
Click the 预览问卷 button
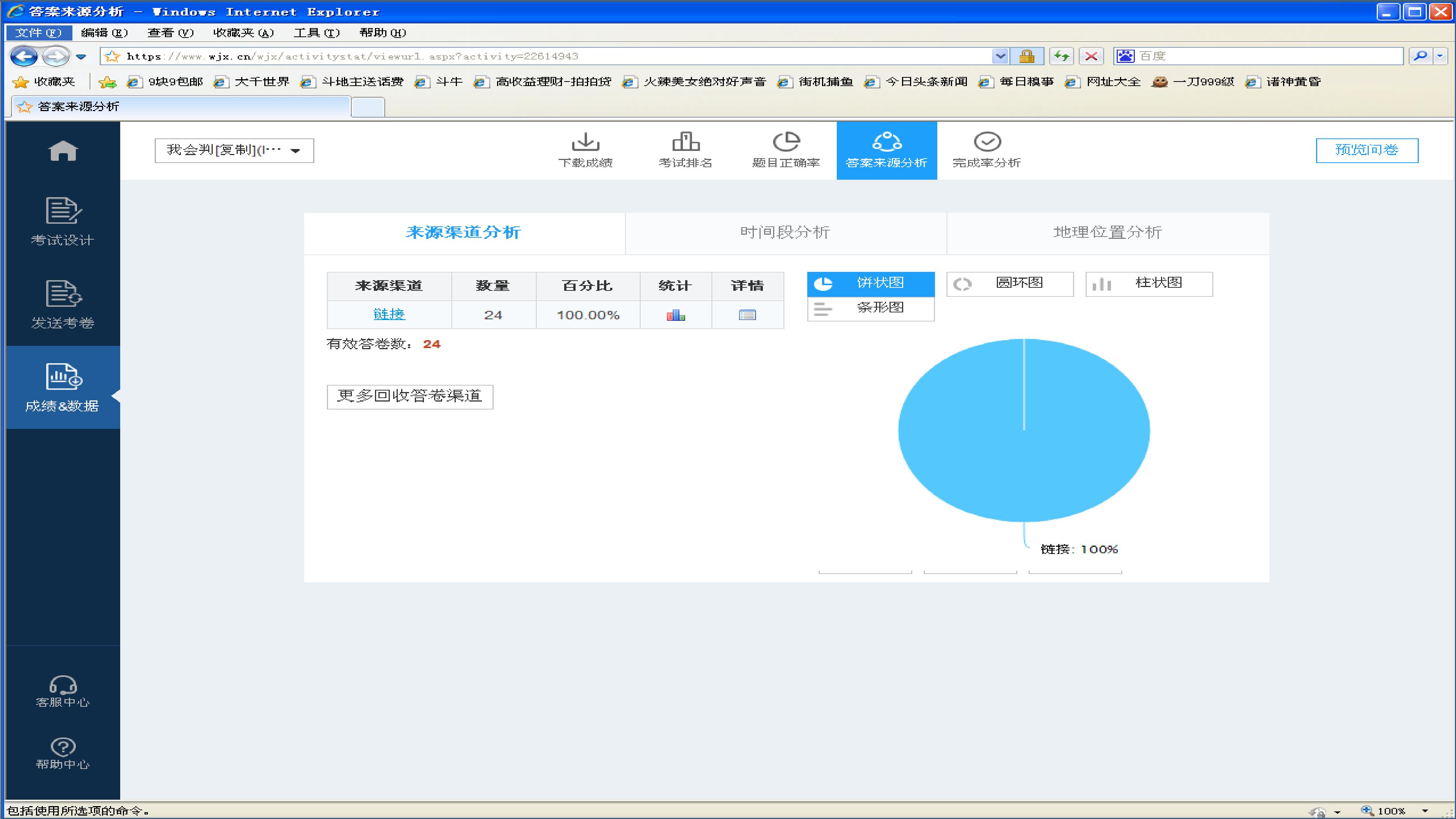(x=1367, y=151)
